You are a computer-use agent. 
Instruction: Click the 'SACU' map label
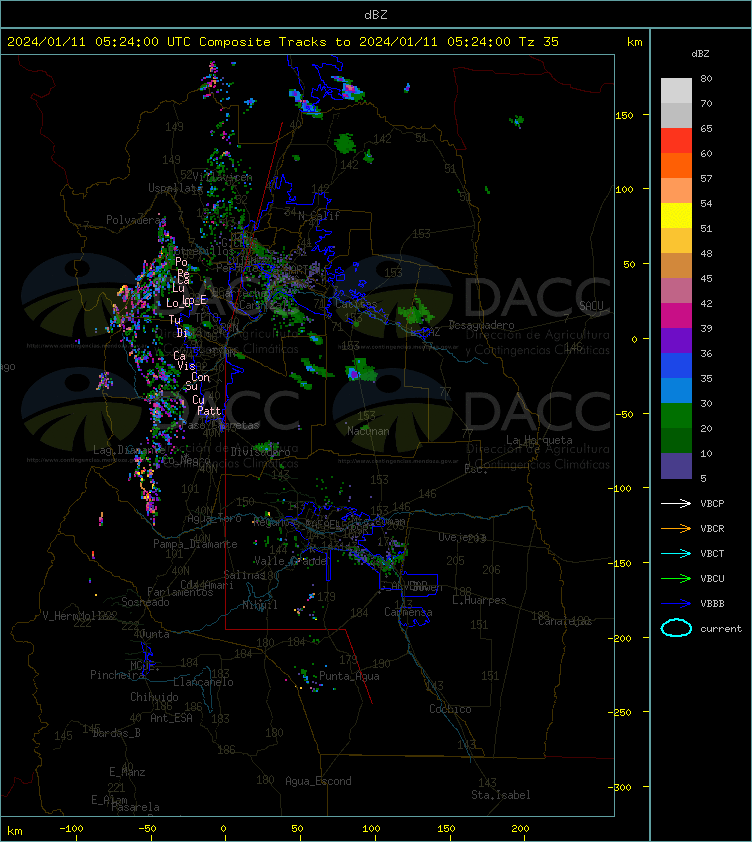[x=591, y=306]
